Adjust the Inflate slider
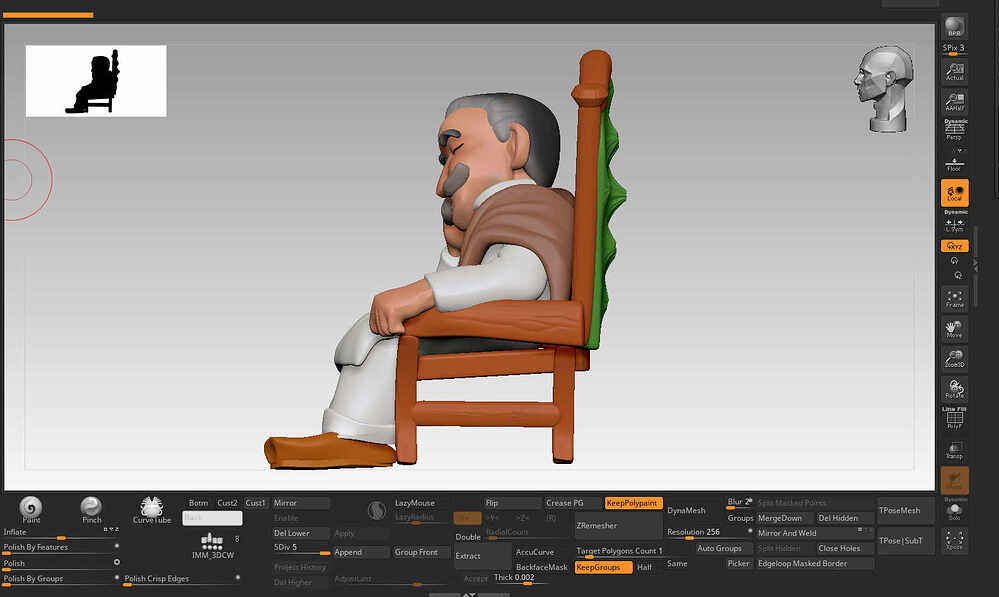Image resolution: width=999 pixels, height=597 pixels. [x=61, y=534]
